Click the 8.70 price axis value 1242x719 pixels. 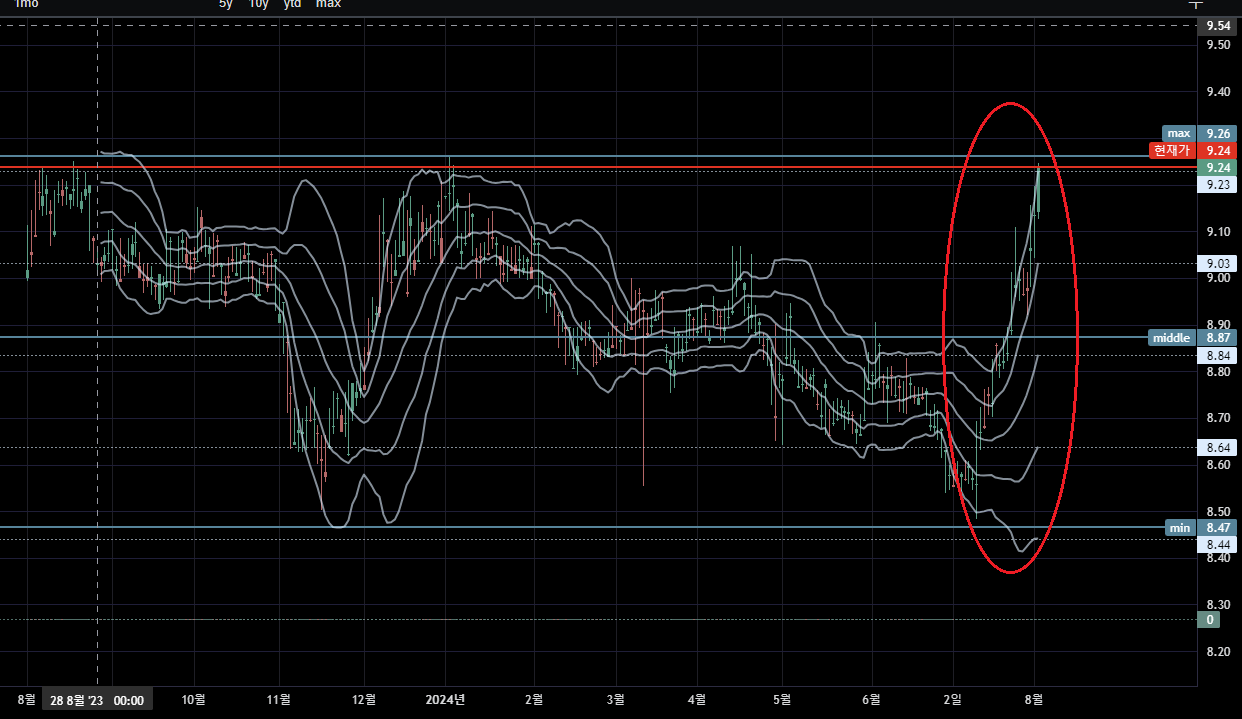(1218, 418)
